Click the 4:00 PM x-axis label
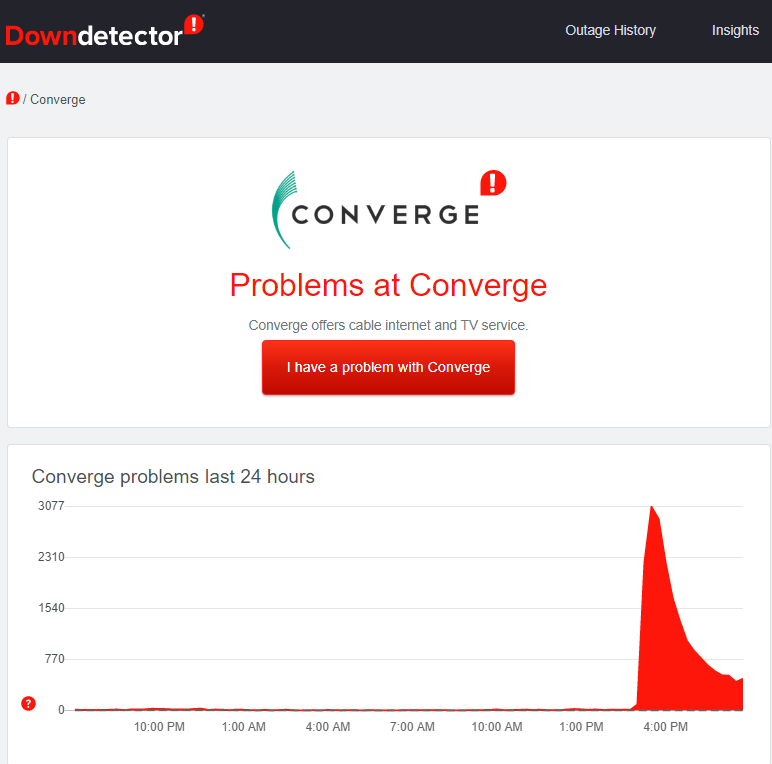 tap(666, 727)
